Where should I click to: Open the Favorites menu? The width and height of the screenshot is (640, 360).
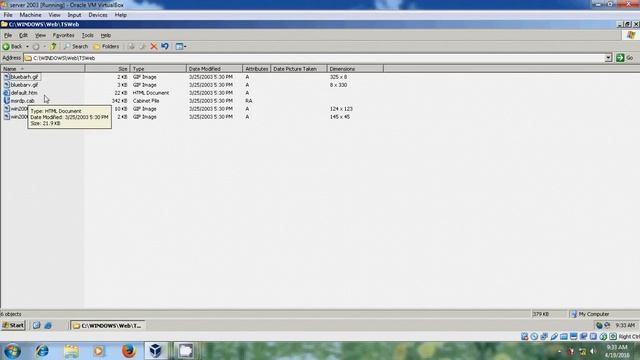pos(63,36)
